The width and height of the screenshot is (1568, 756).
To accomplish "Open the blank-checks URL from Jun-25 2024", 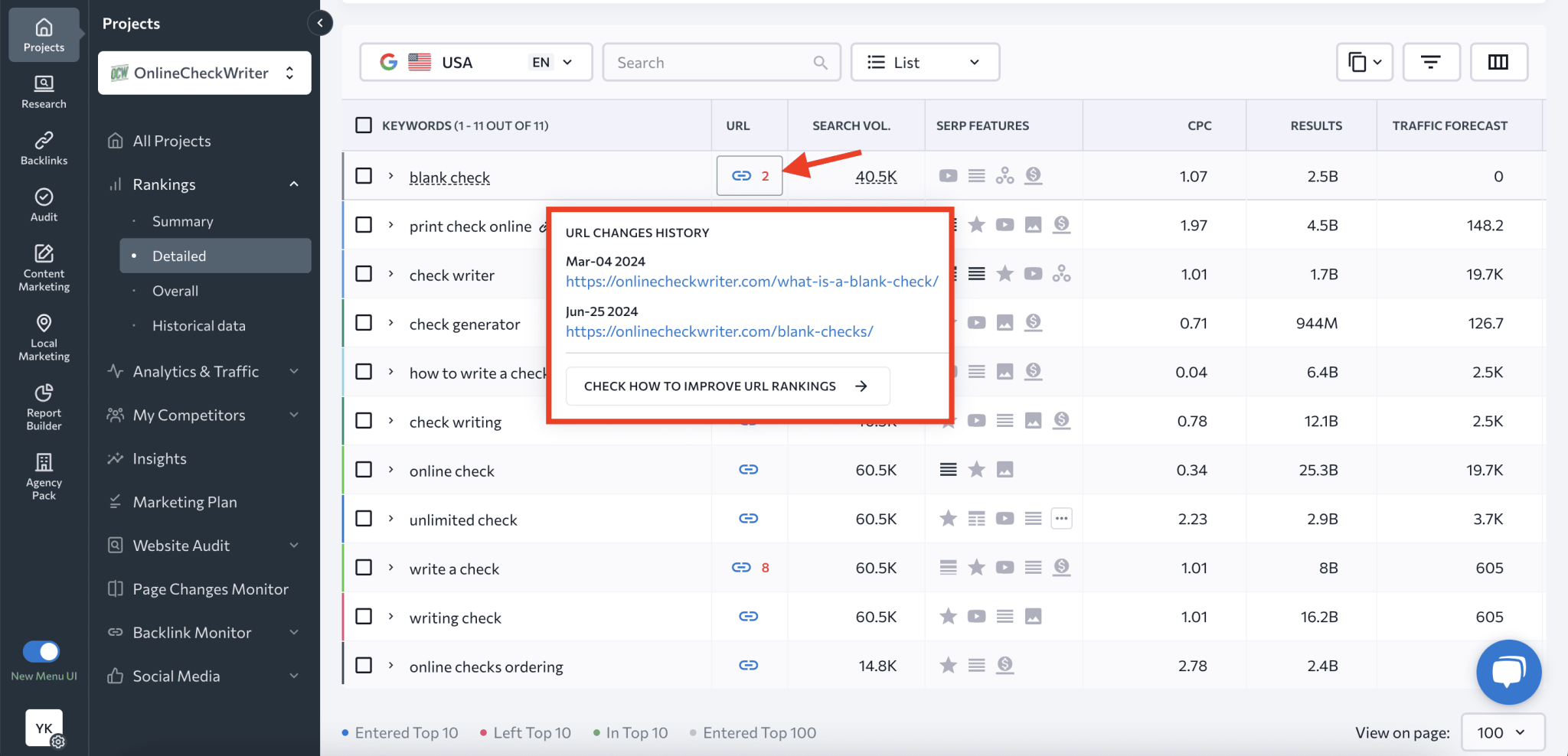I will tap(719, 331).
